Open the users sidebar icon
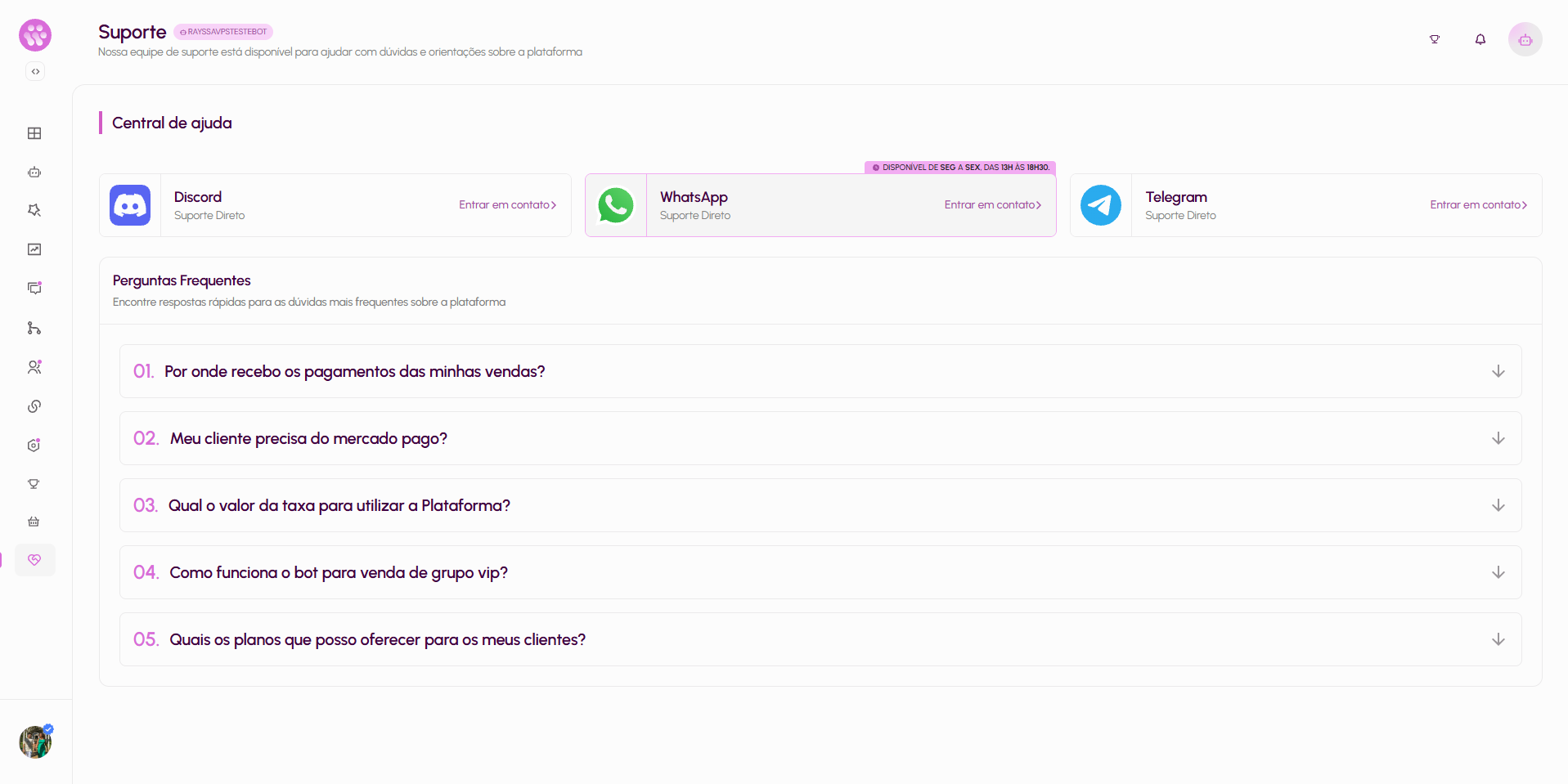 pos(34,367)
